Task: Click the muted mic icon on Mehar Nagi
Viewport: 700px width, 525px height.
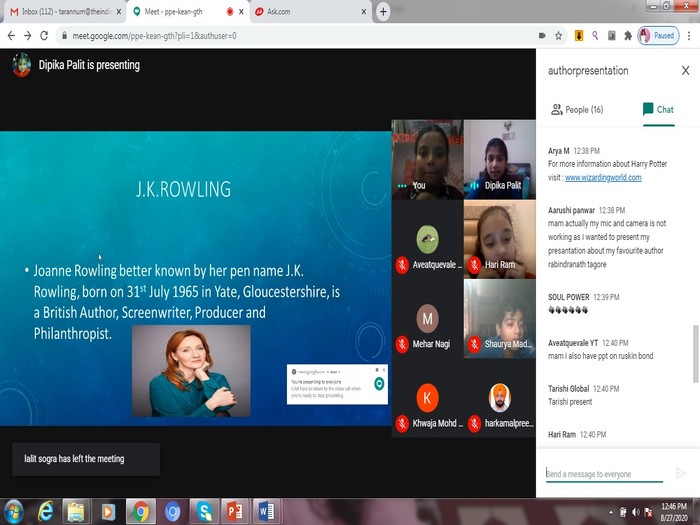Action: [402, 344]
